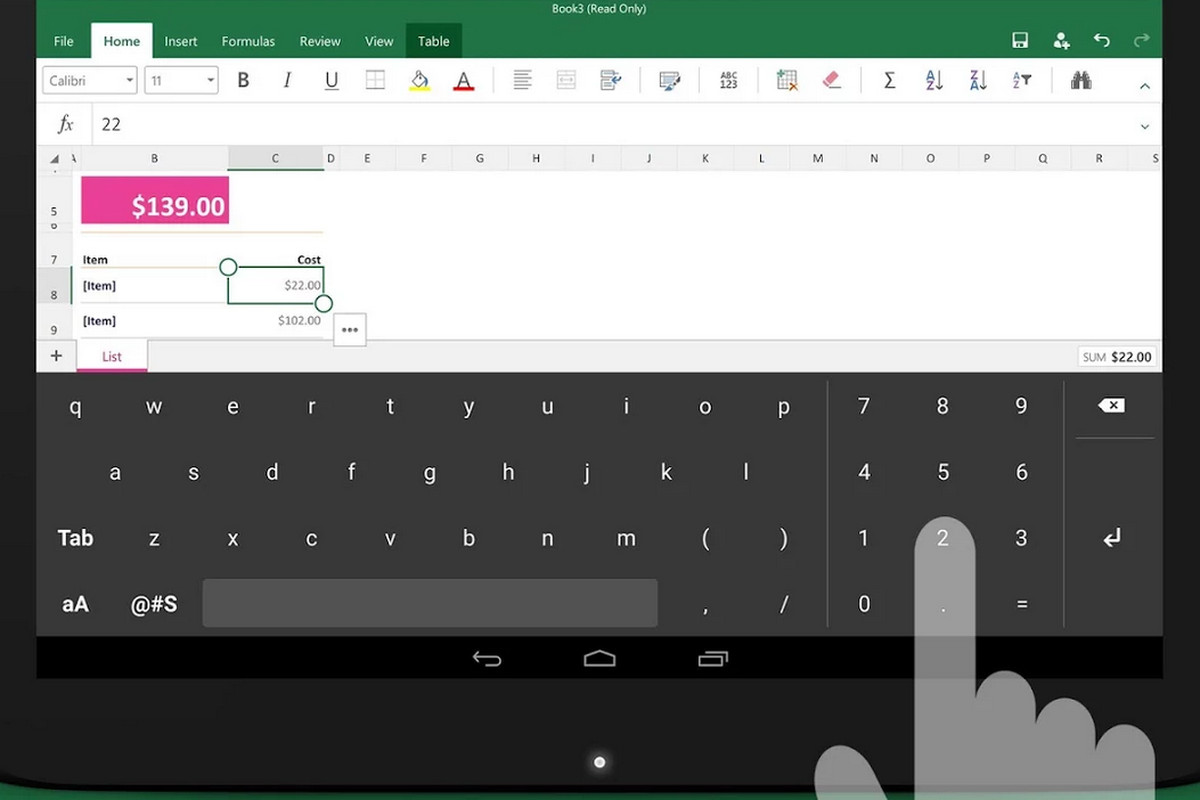The height and width of the screenshot is (800, 1200).
Task: Click insert/delete cells icon
Action: tap(787, 81)
